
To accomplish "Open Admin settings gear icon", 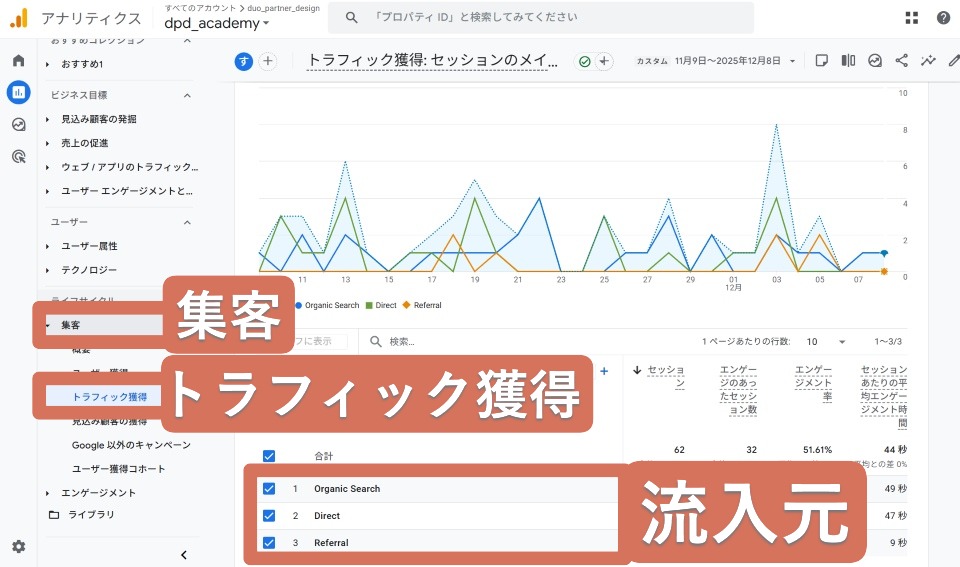I will click(x=18, y=547).
